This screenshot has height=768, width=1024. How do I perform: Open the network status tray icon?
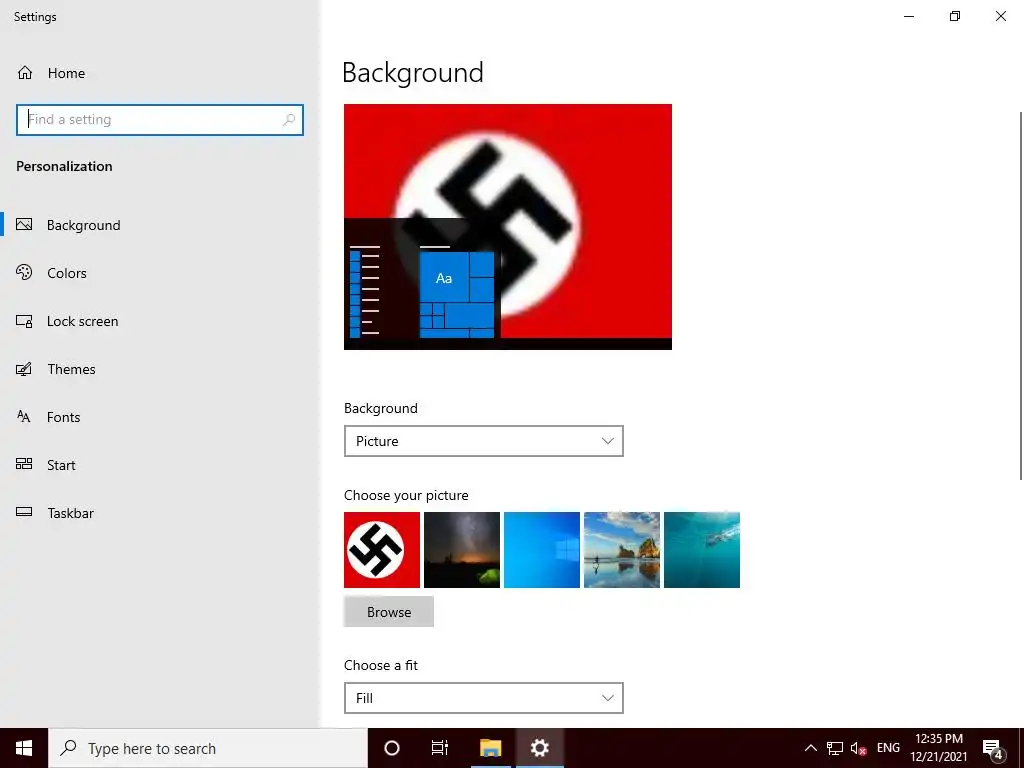(835, 748)
